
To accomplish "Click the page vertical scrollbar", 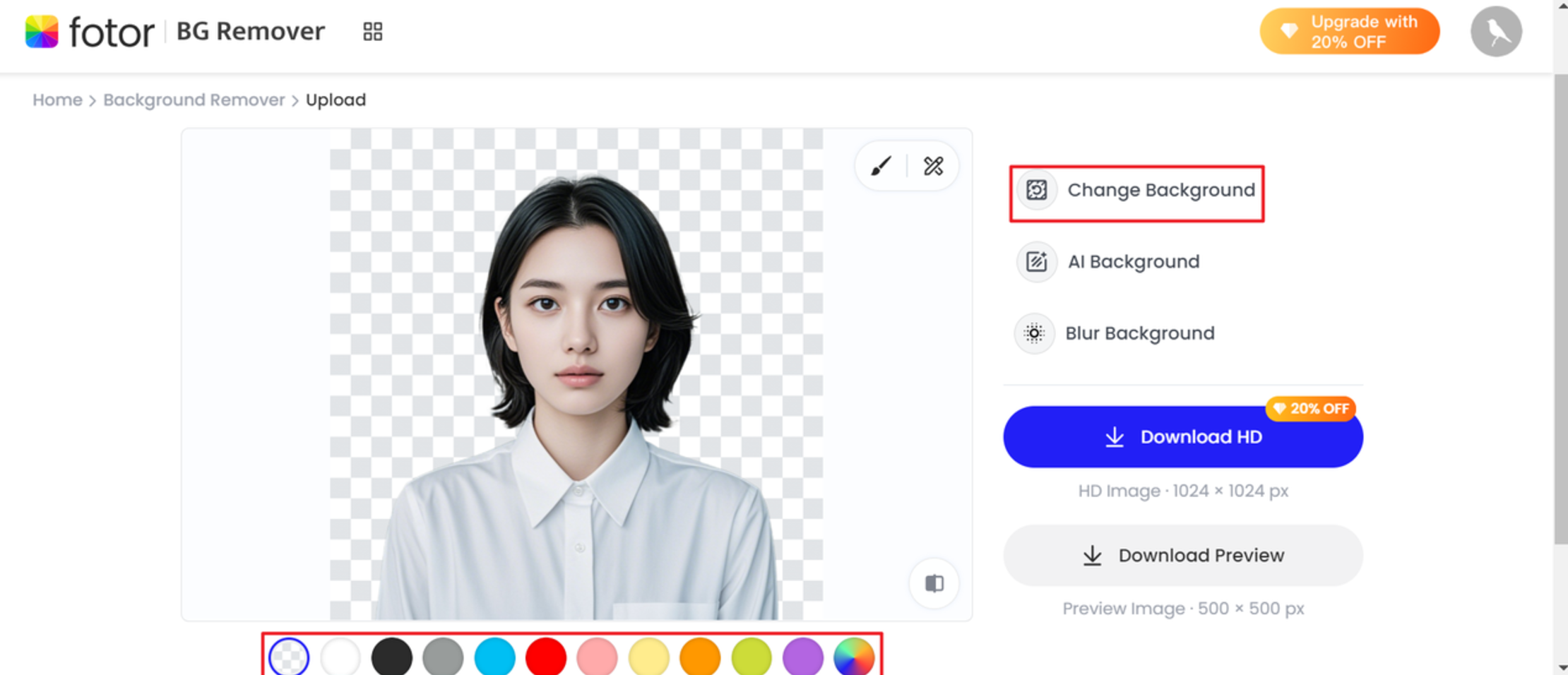I will (1561, 309).
